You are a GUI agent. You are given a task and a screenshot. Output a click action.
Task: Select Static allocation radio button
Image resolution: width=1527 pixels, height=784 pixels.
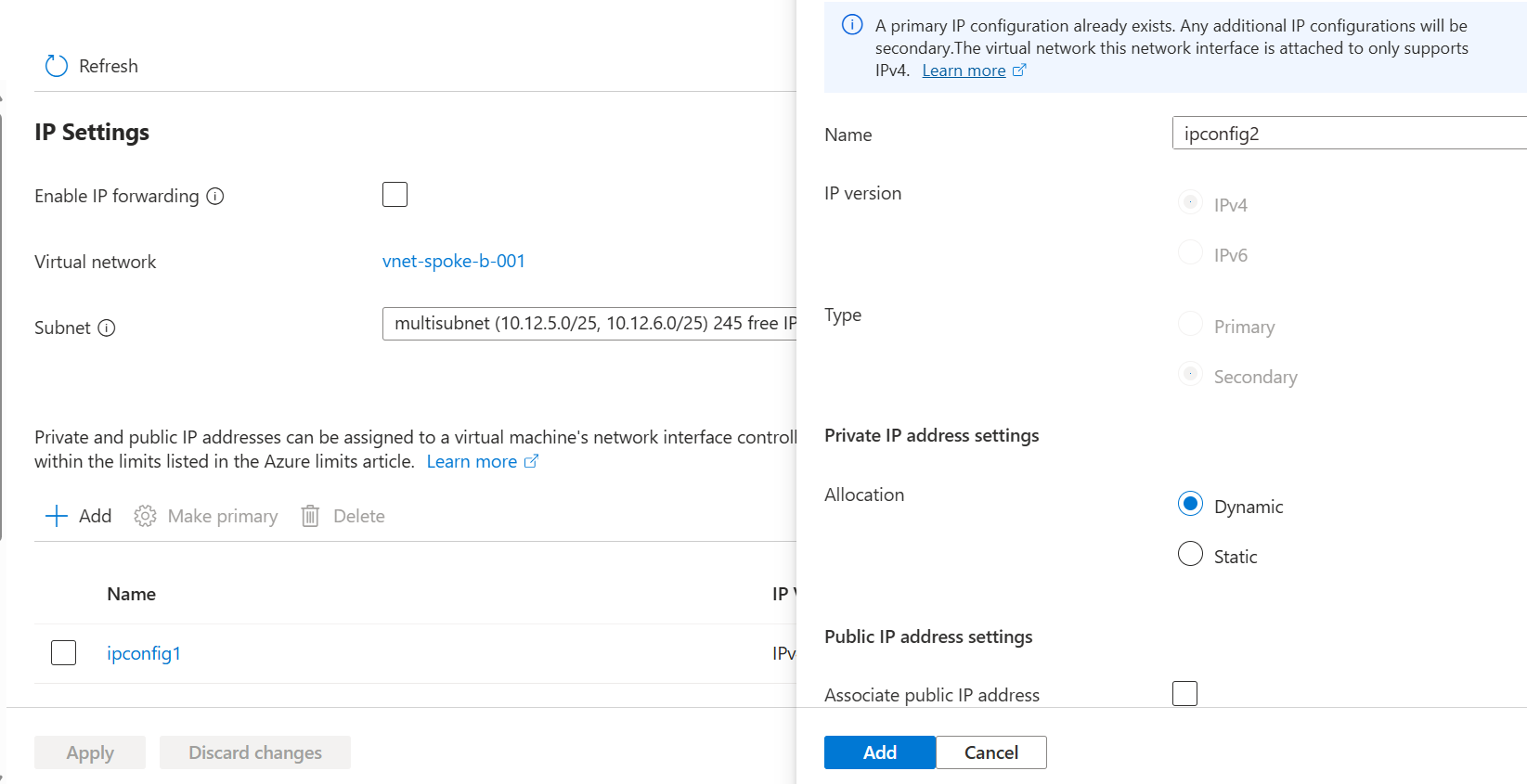tap(1190, 554)
